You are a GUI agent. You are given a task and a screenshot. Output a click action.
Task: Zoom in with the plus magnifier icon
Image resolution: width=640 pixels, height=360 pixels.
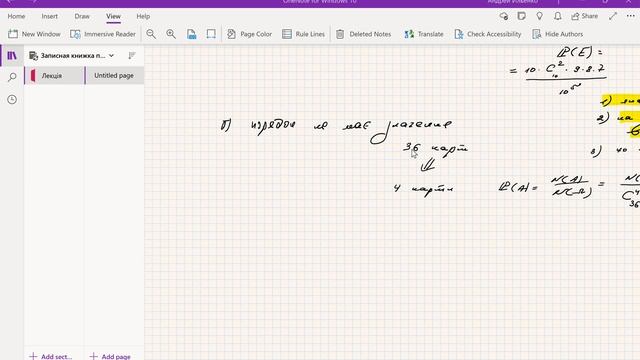click(171, 34)
